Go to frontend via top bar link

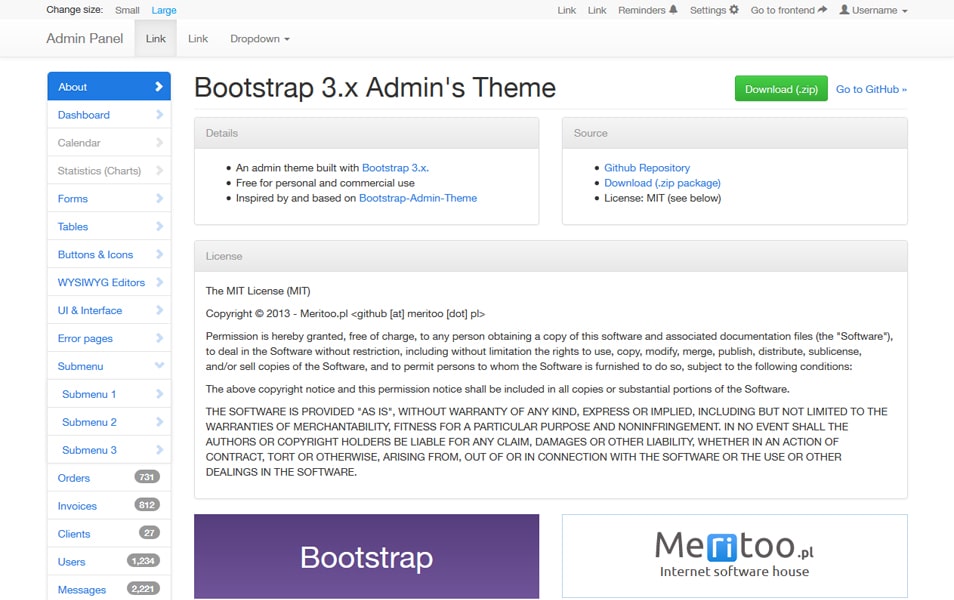tap(789, 10)
